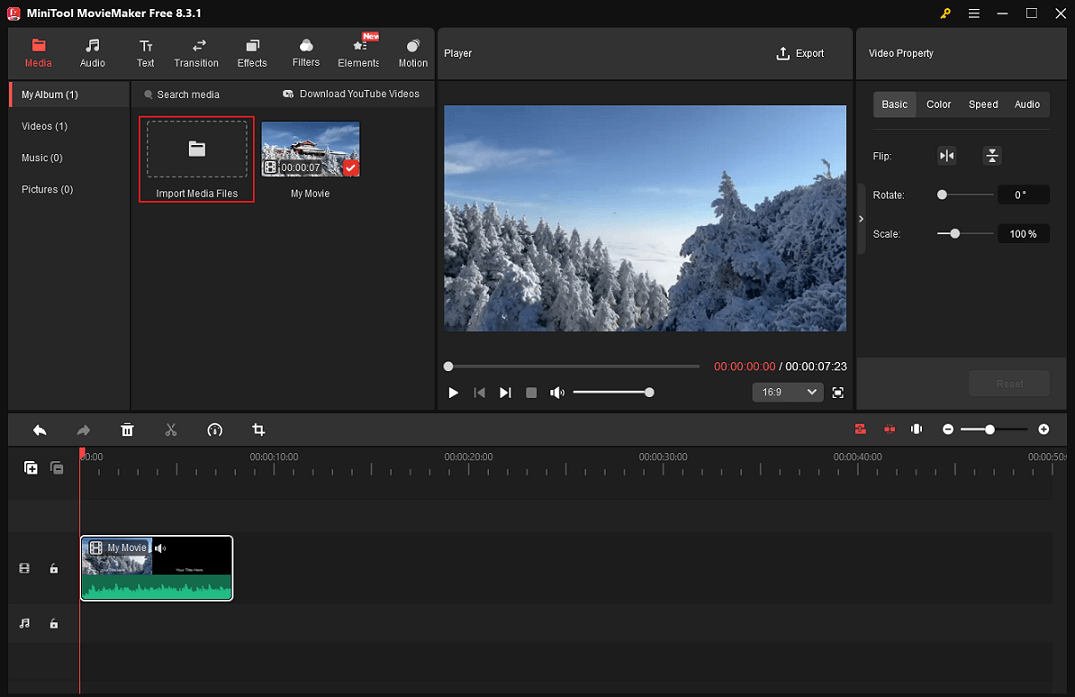Open the Motion panel
Image resolution: width=1075 pixels, height=697 pixels.
412,52
